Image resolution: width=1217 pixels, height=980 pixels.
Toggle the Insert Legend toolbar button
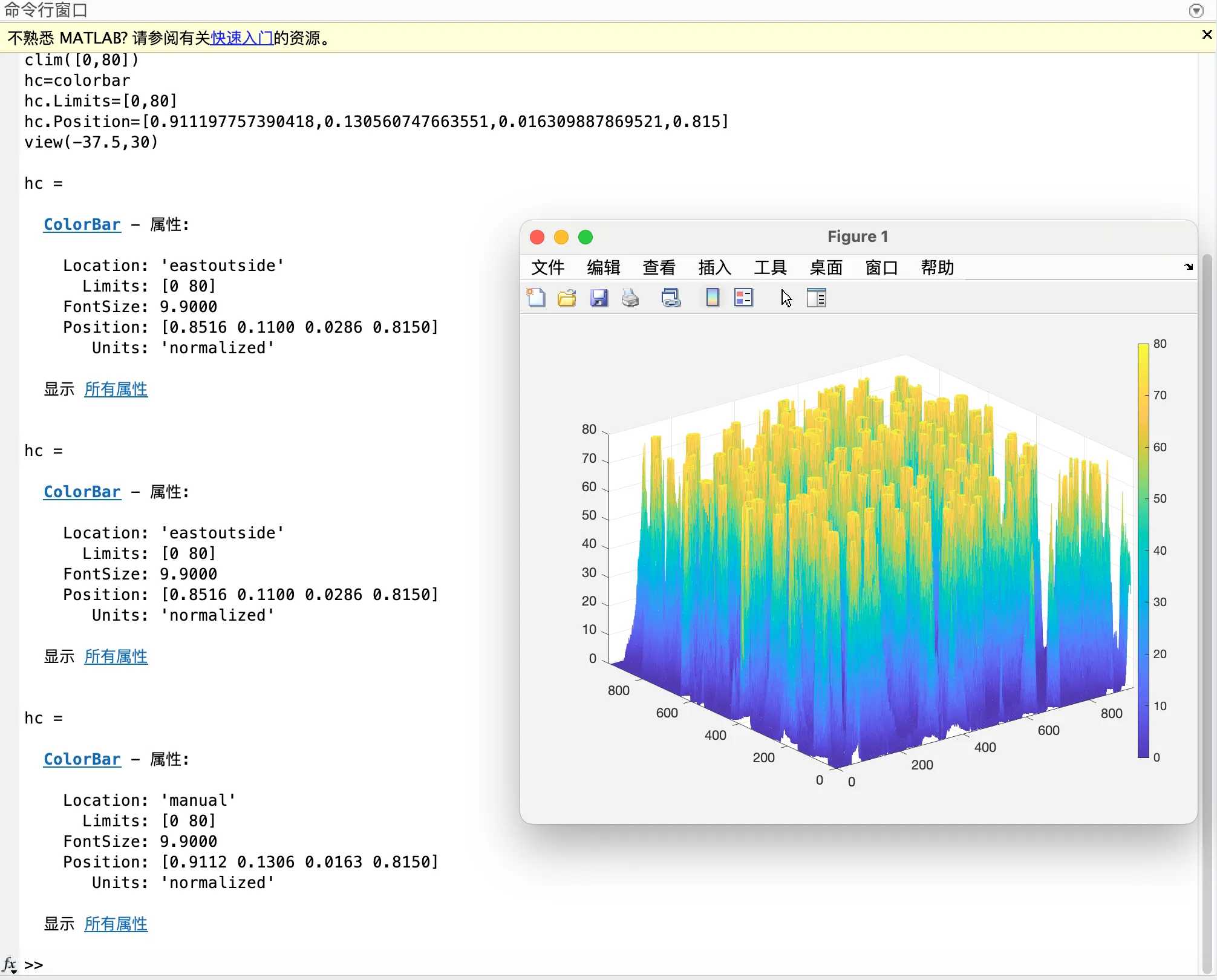tap(743, 298)
